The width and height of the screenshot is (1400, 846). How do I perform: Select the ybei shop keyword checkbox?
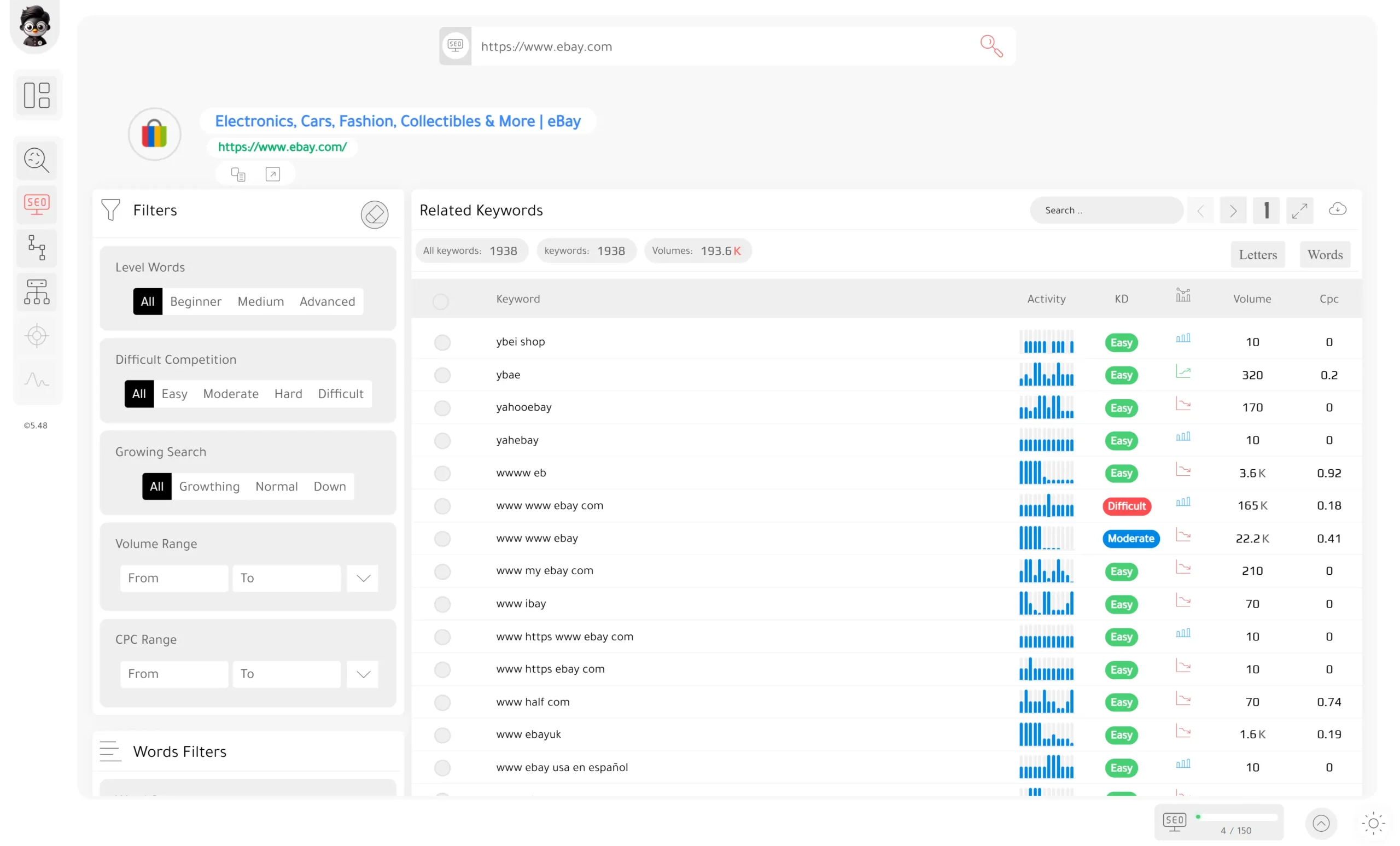(442, 342)
